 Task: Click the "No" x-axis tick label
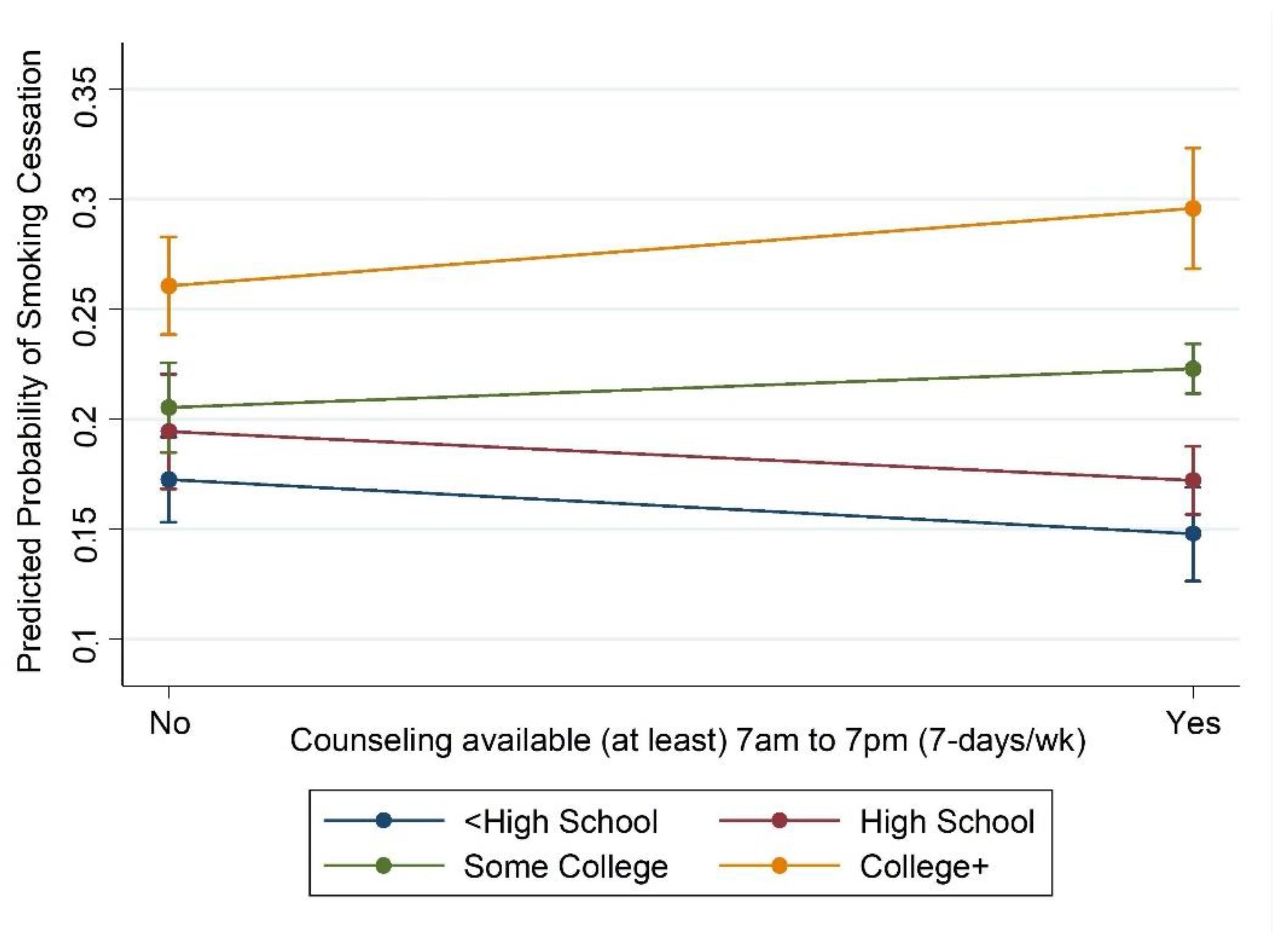tap(169, 724)
